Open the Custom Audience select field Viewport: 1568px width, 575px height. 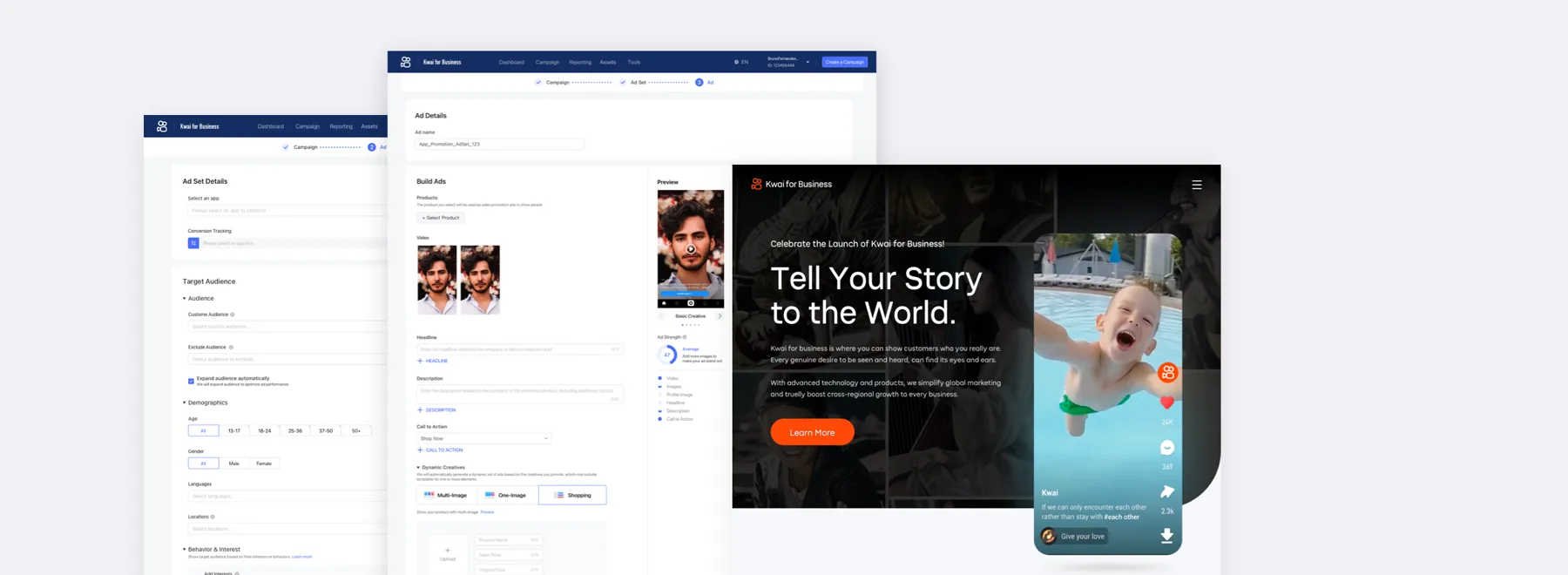(x=287, y=327)
